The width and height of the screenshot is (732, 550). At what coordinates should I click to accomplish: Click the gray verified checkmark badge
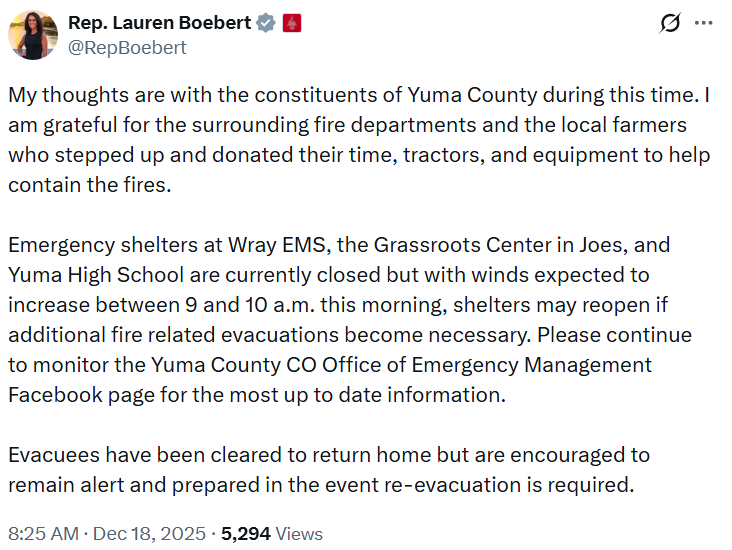pos(265,22)
